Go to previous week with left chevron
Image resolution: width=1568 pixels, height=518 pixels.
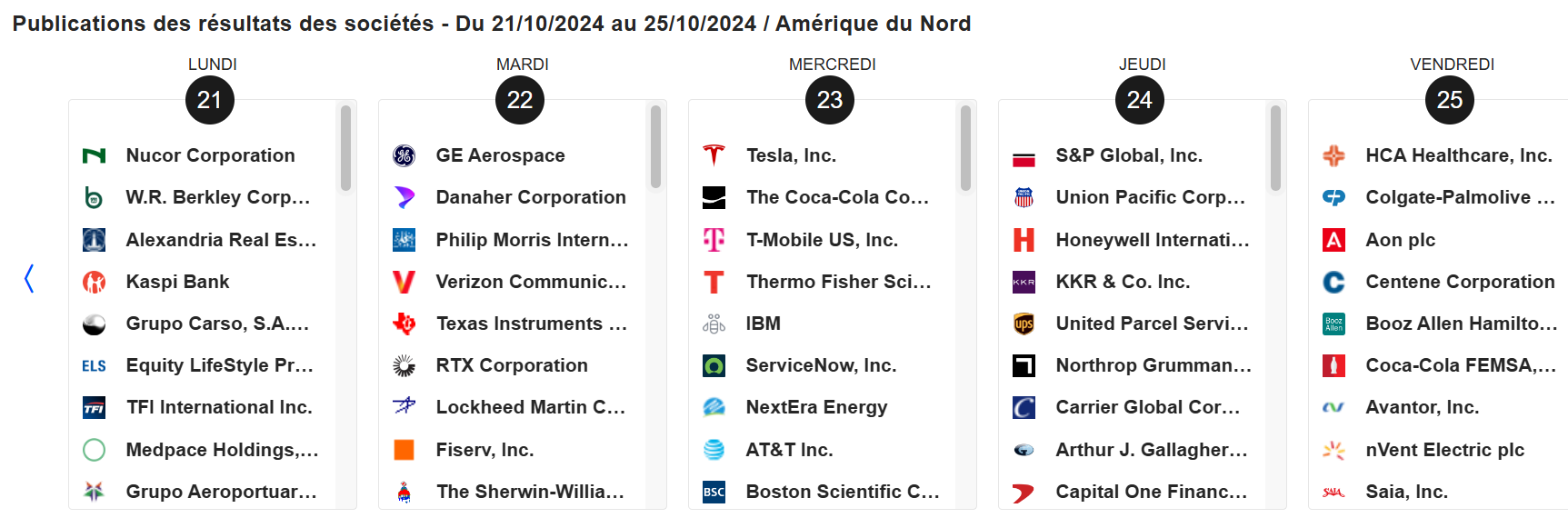[29, 279]
